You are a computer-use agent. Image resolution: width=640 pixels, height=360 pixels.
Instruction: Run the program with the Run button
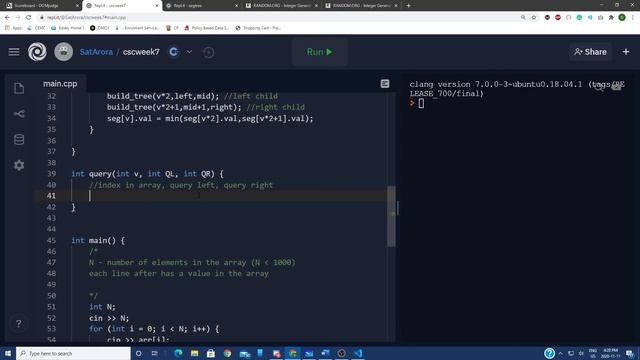click(320, 52)
